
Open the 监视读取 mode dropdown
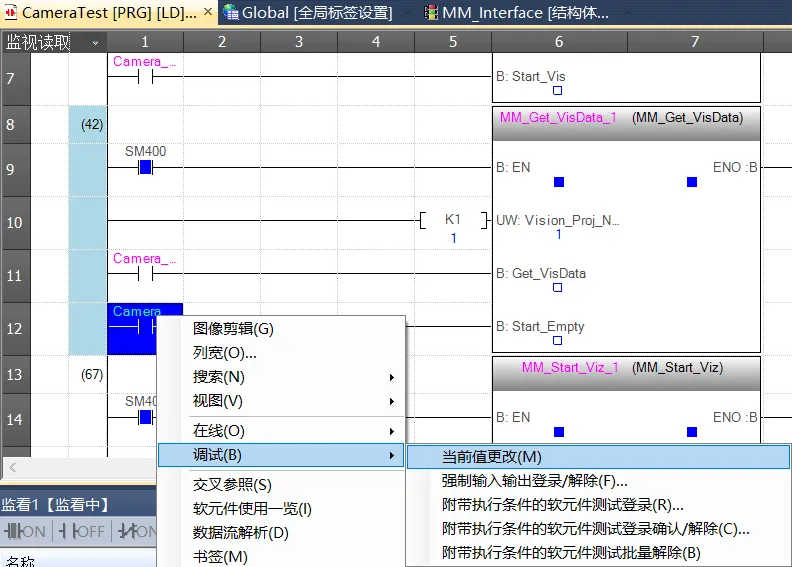pyautogui.click(x=95, y=42)
